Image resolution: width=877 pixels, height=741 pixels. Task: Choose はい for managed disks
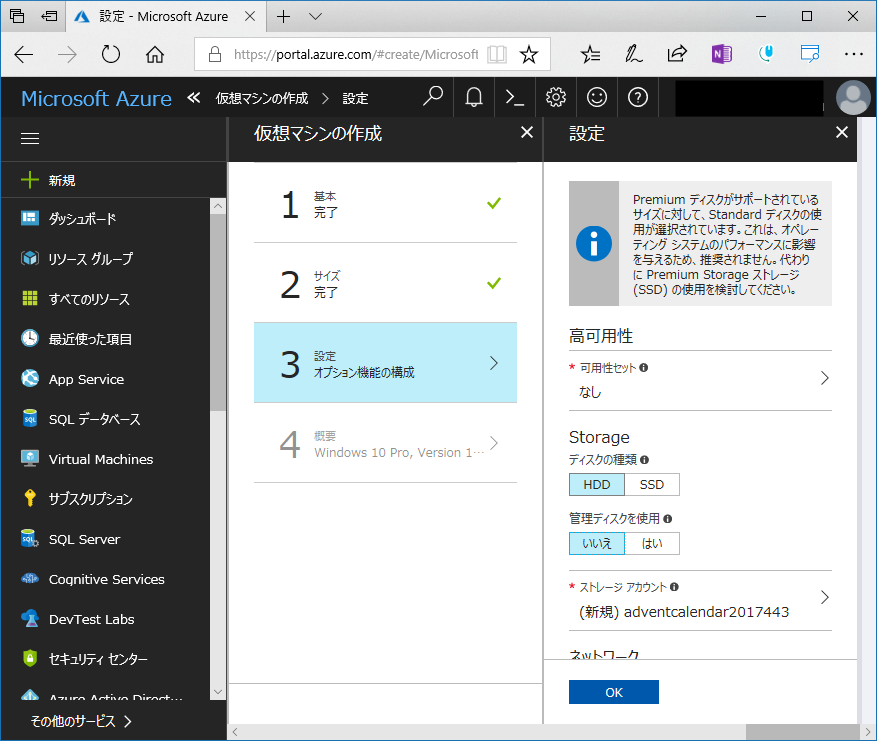(652, 543)
